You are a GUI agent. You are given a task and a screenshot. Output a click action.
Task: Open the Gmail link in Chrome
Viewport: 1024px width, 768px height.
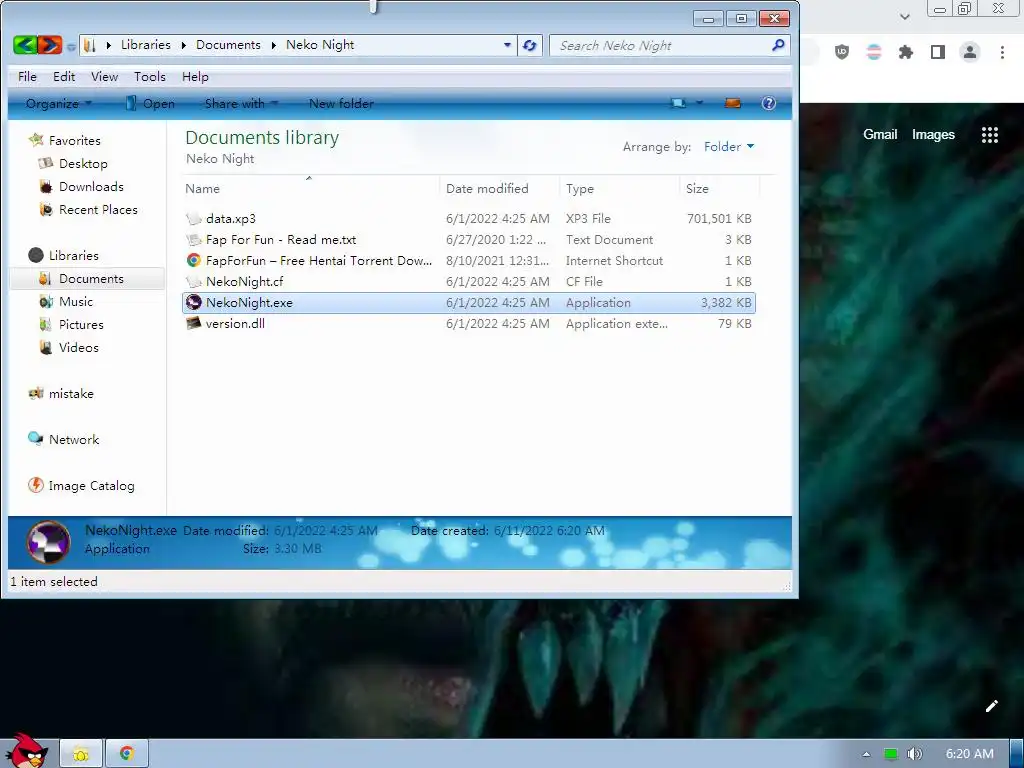pyautogui.click(x=880, y=134)
